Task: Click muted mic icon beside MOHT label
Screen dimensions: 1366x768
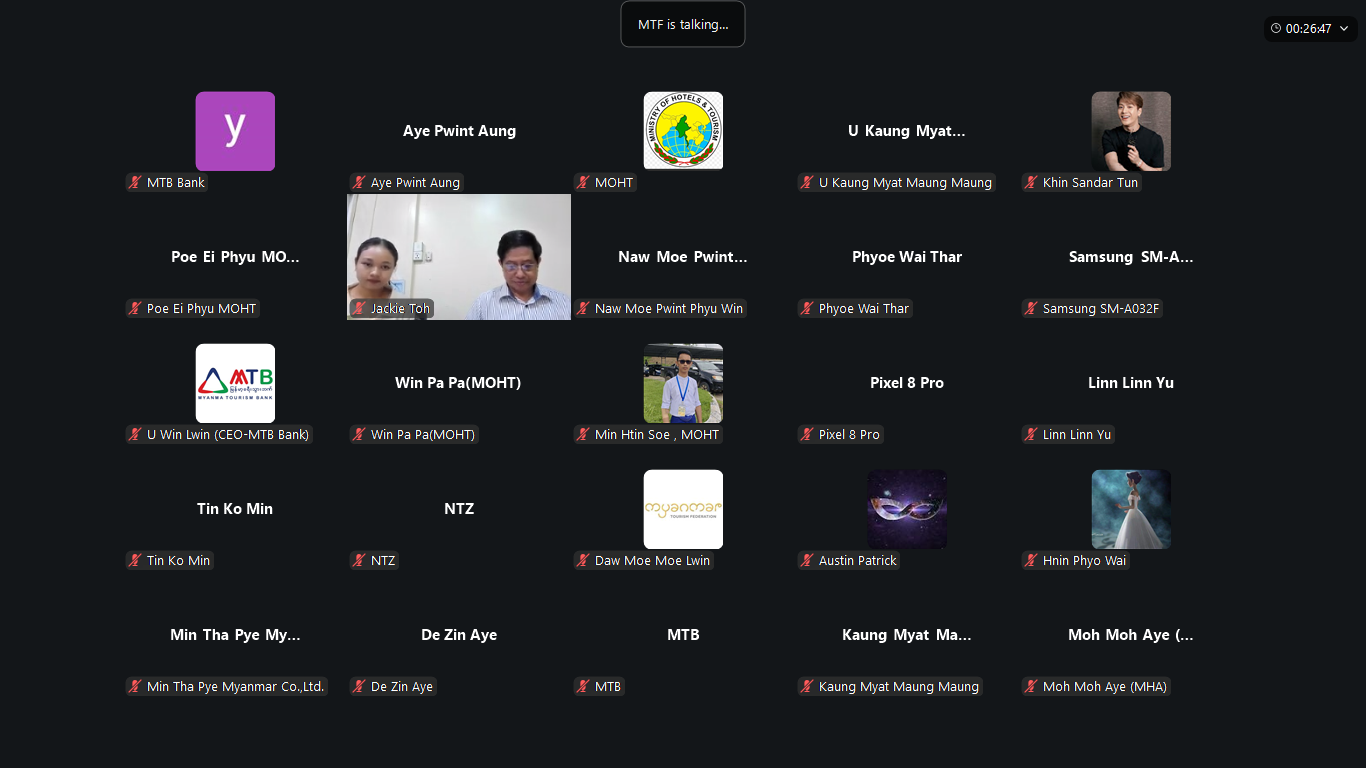Action: click(583, 183)
